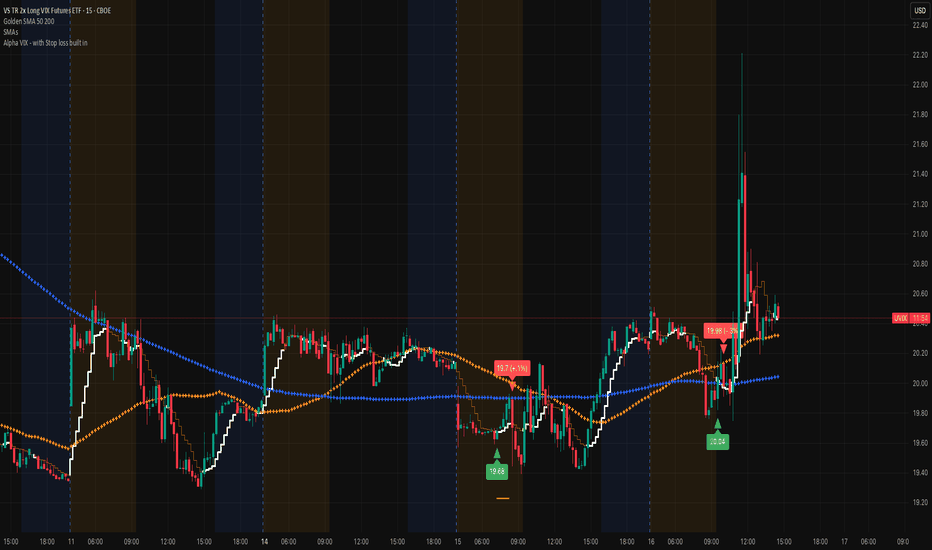The image size is (932, 550).
Task: Click the 19.20 price scale label
Action: (x=920, y=502)
